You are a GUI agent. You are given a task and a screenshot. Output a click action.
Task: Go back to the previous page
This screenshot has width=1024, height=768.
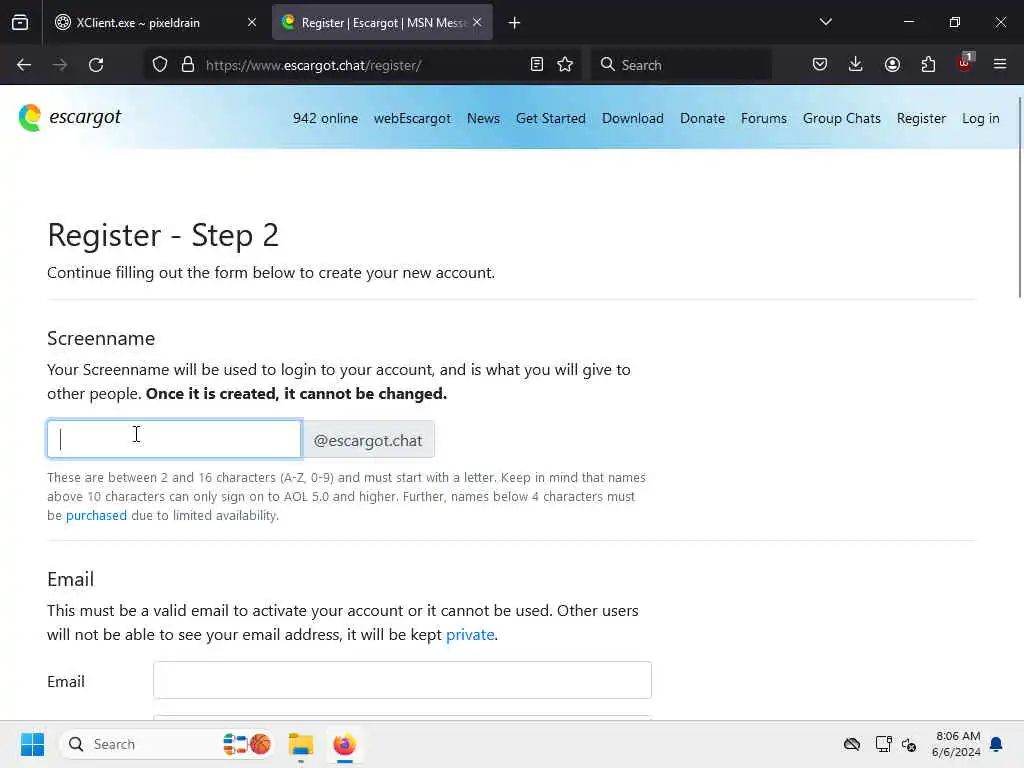tap(24, 65)
